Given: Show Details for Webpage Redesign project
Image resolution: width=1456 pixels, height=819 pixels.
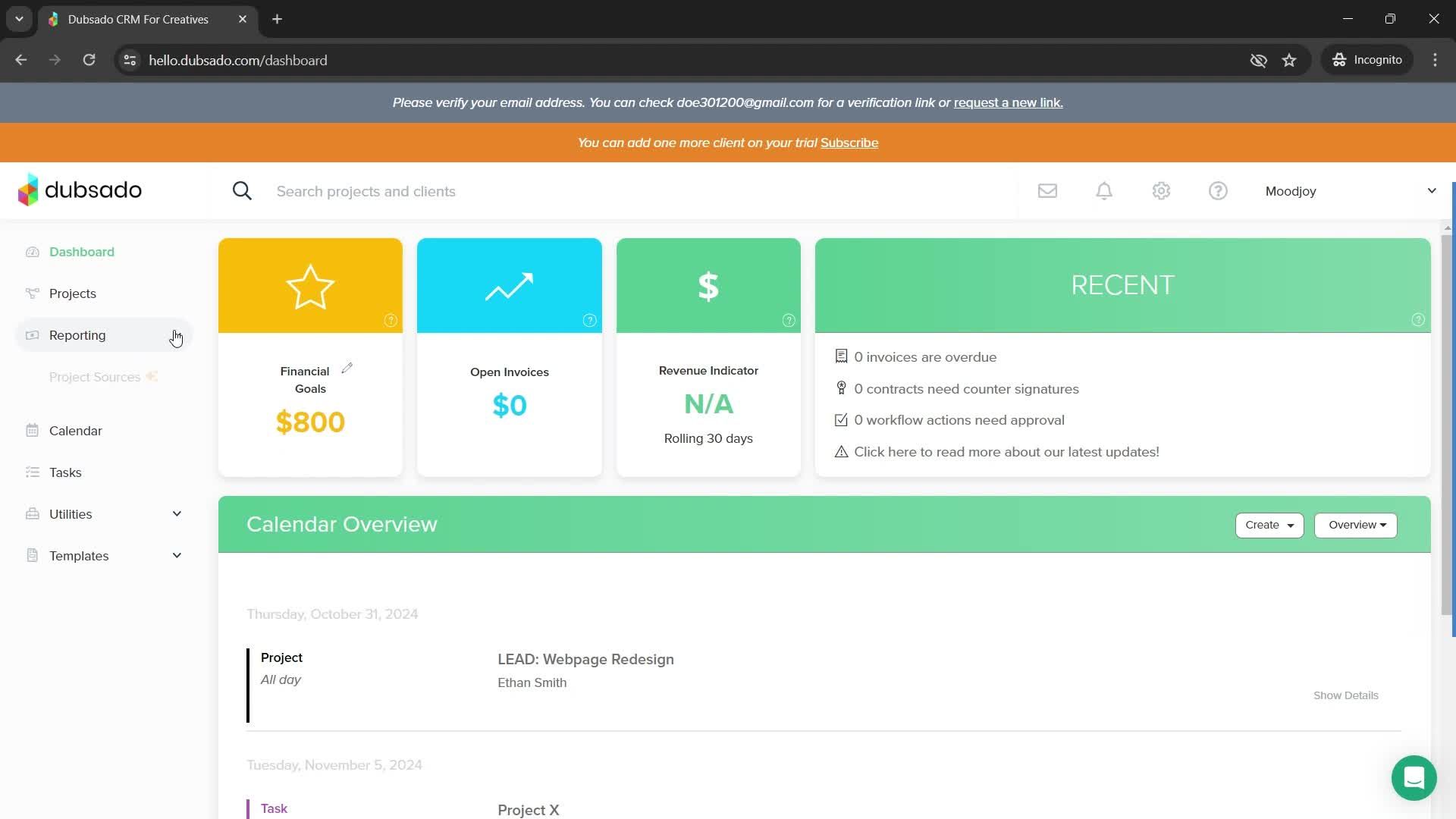Looking at the screenshot, I should pos(1346,695).
